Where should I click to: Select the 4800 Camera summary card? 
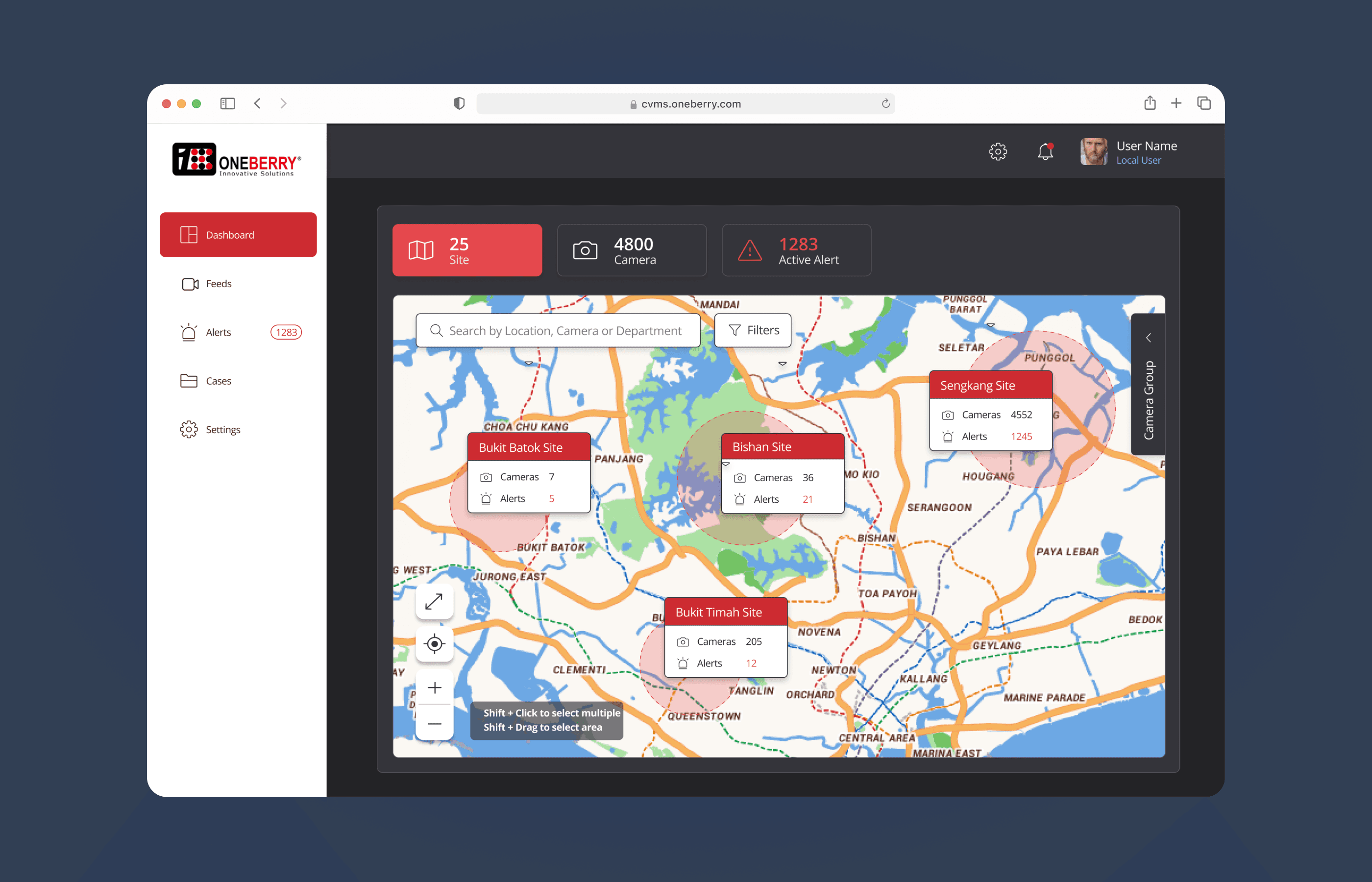[x=632, y=250]
